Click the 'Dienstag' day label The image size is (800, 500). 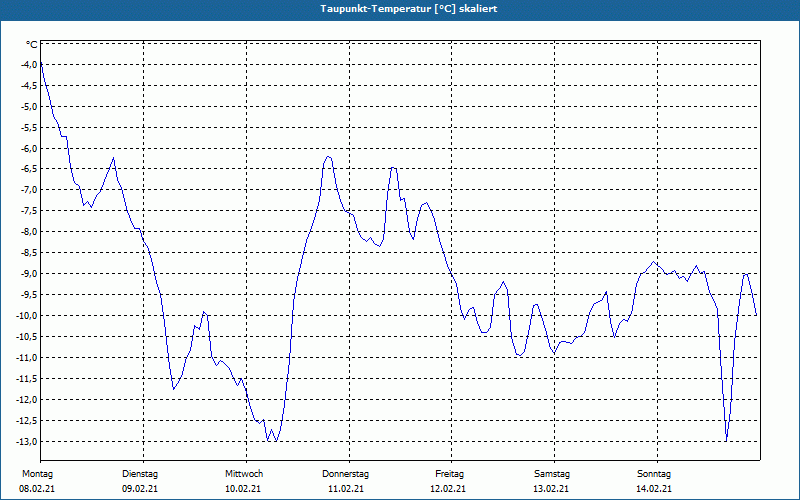(x=140, y=474)
